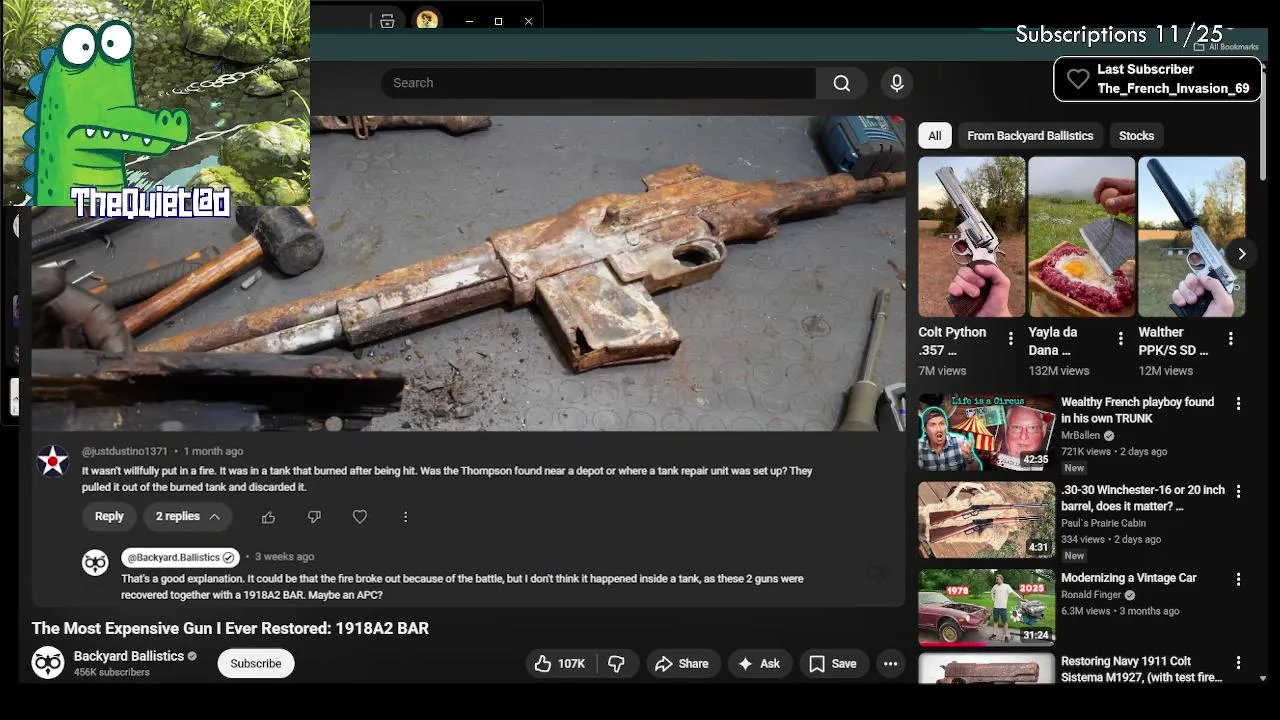Open options for Yayla da Dana short

[x=1121, y=339]
